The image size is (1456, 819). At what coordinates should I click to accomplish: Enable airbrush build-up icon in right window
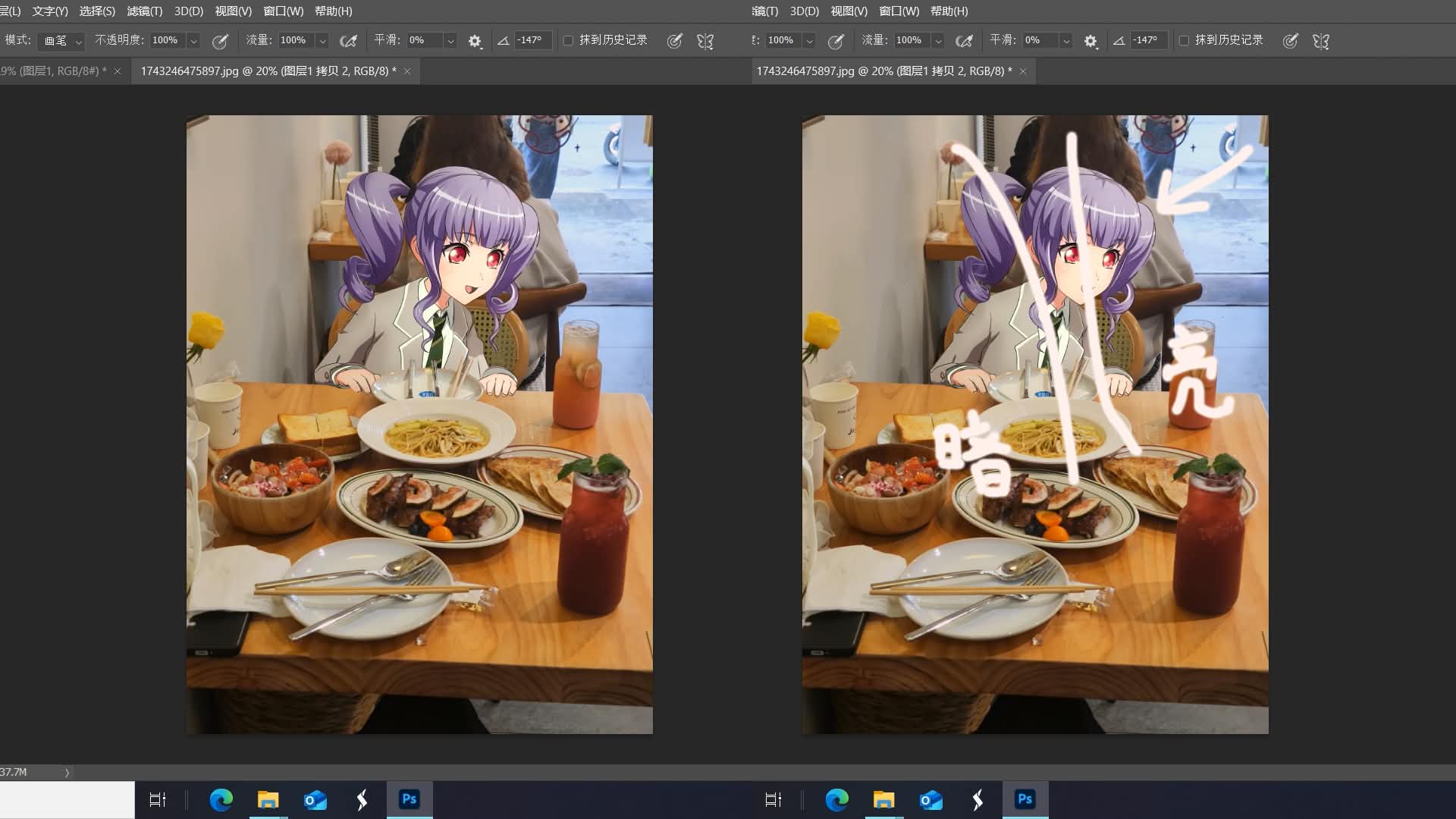pyautogui.click(x=964, y=41)
